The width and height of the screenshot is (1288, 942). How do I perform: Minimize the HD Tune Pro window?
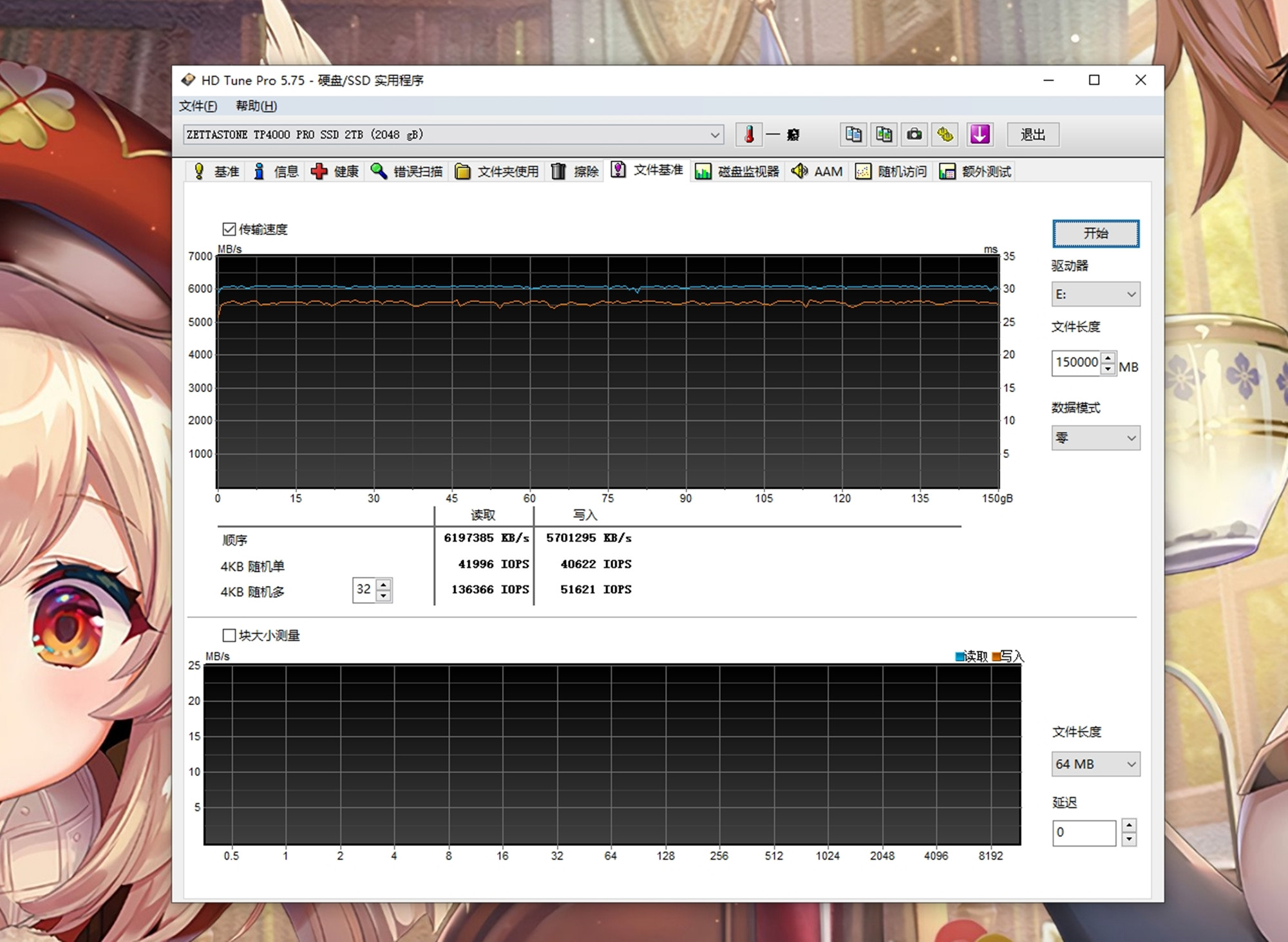click(x=1048, y=80)
